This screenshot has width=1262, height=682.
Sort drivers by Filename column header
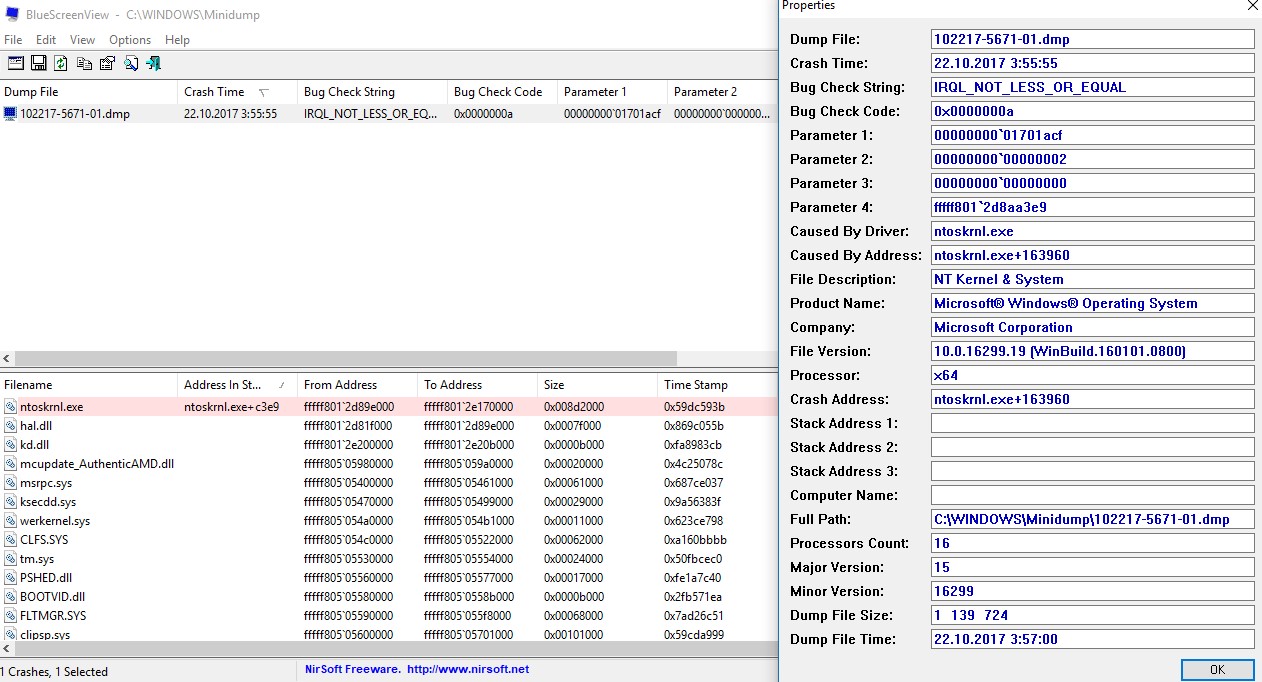tap(89, 385)
